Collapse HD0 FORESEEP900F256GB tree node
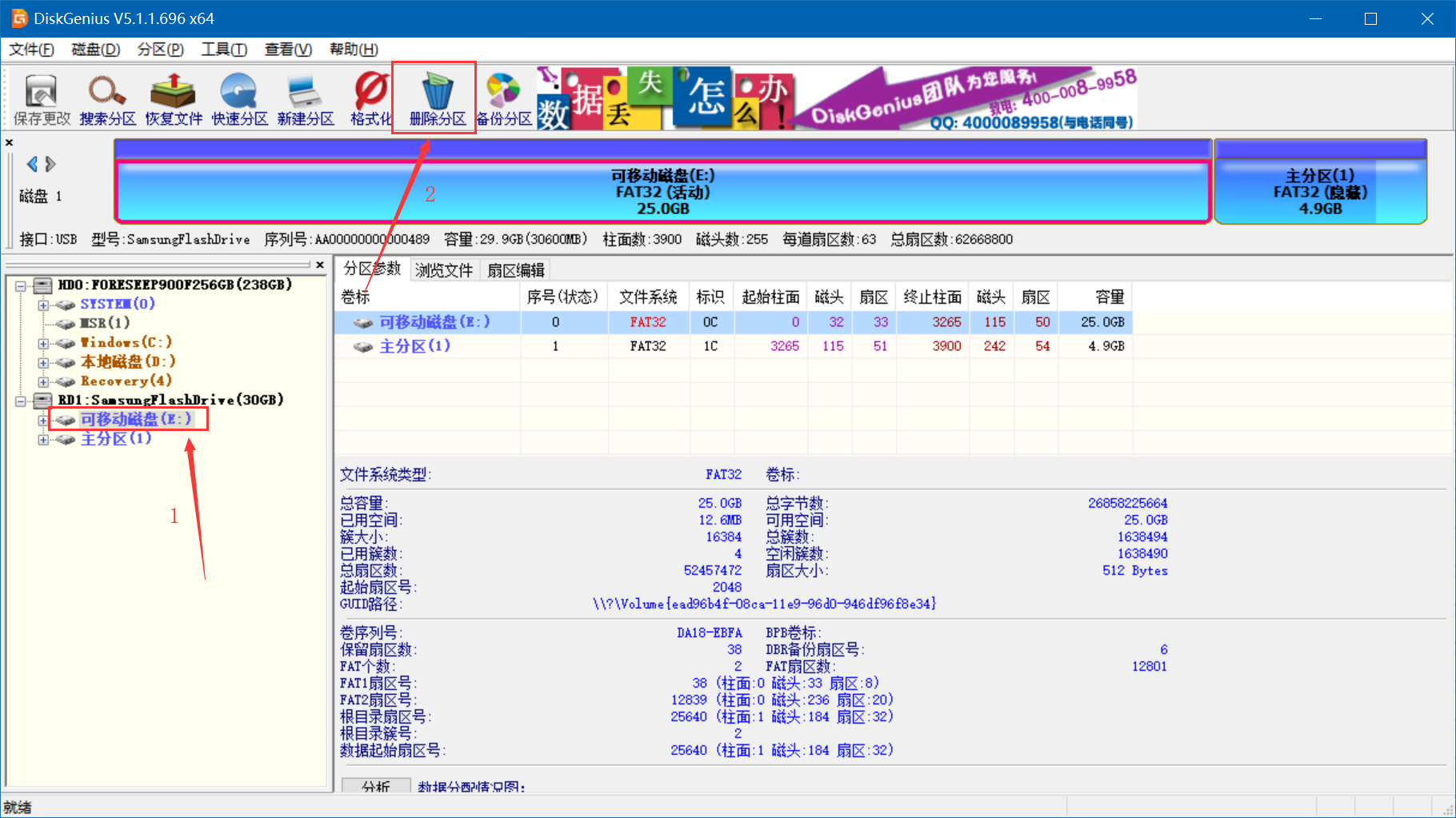 point(21,285)
